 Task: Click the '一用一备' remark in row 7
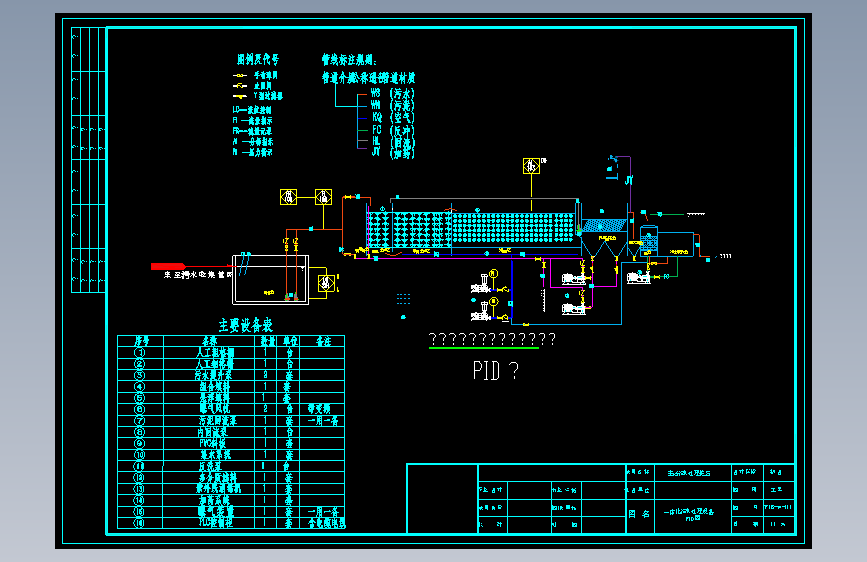pos(323,421)
